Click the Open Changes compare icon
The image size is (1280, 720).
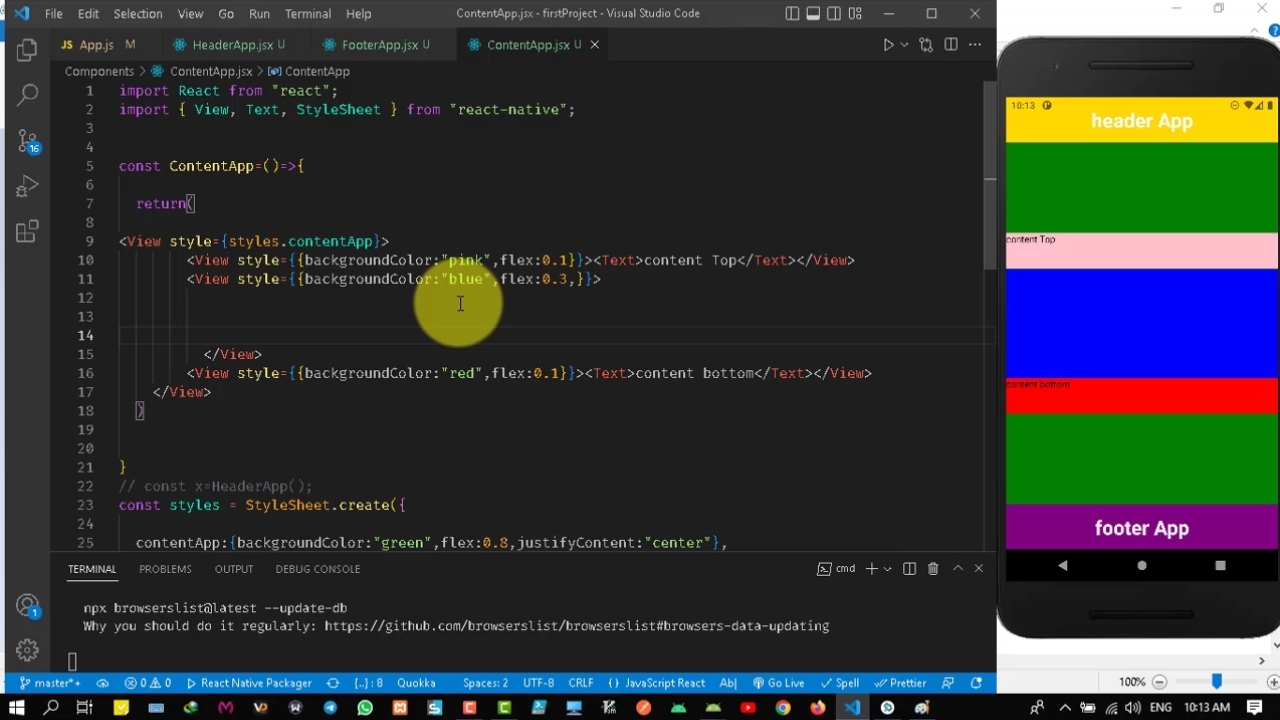tap(926, 45)
